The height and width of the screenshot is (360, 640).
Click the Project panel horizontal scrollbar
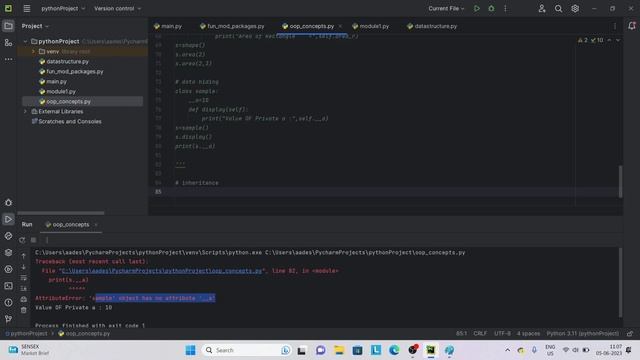[61, 213]
